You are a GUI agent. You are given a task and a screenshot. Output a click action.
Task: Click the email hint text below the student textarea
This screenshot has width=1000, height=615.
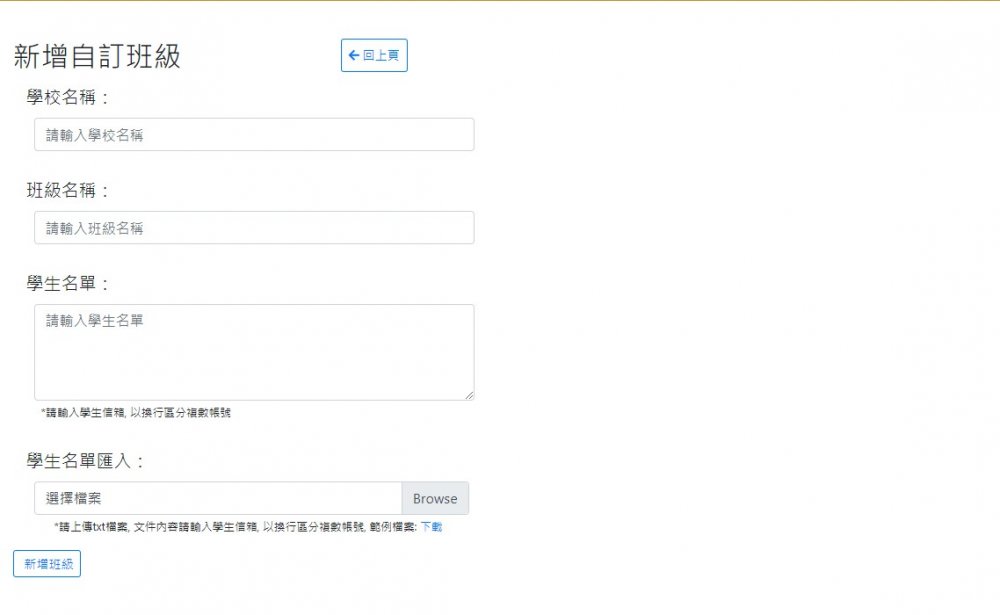[136, 413]
